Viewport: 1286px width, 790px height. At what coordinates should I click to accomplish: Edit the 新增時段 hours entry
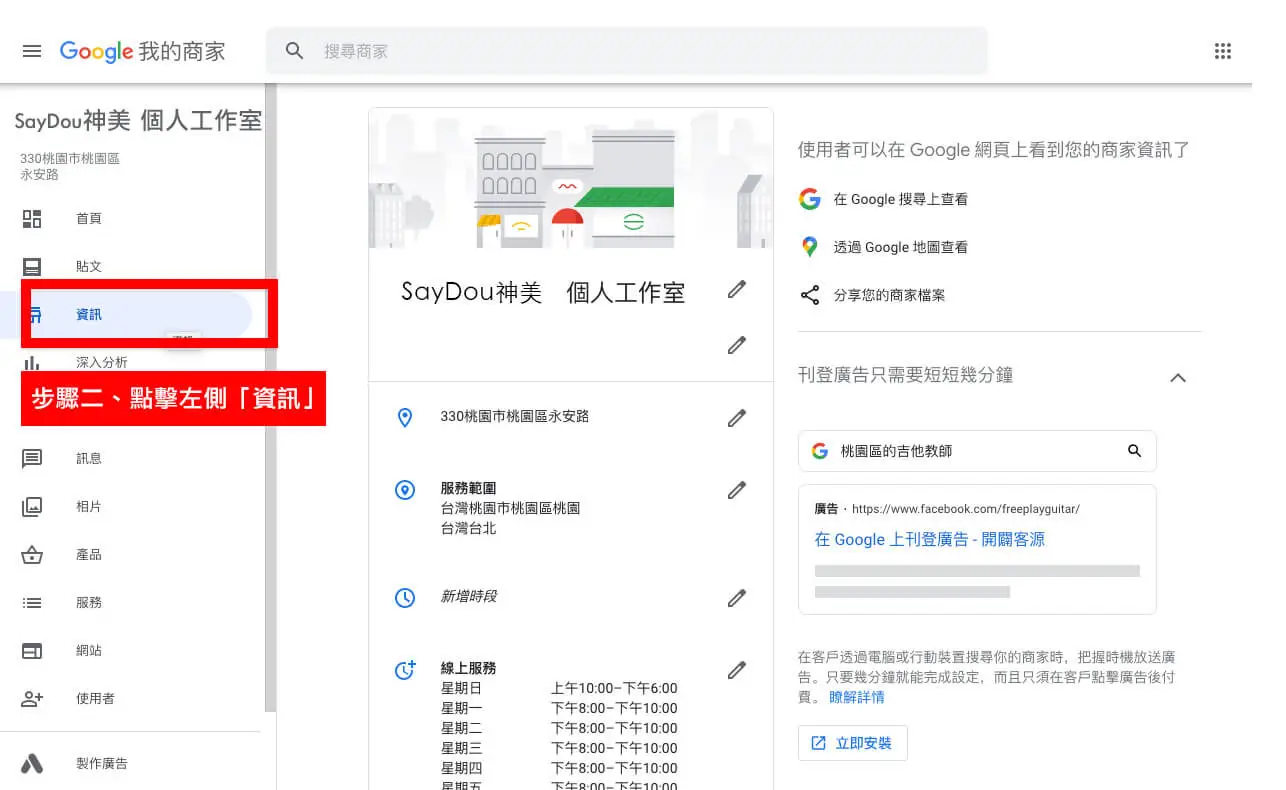click(x=737, y=598)
